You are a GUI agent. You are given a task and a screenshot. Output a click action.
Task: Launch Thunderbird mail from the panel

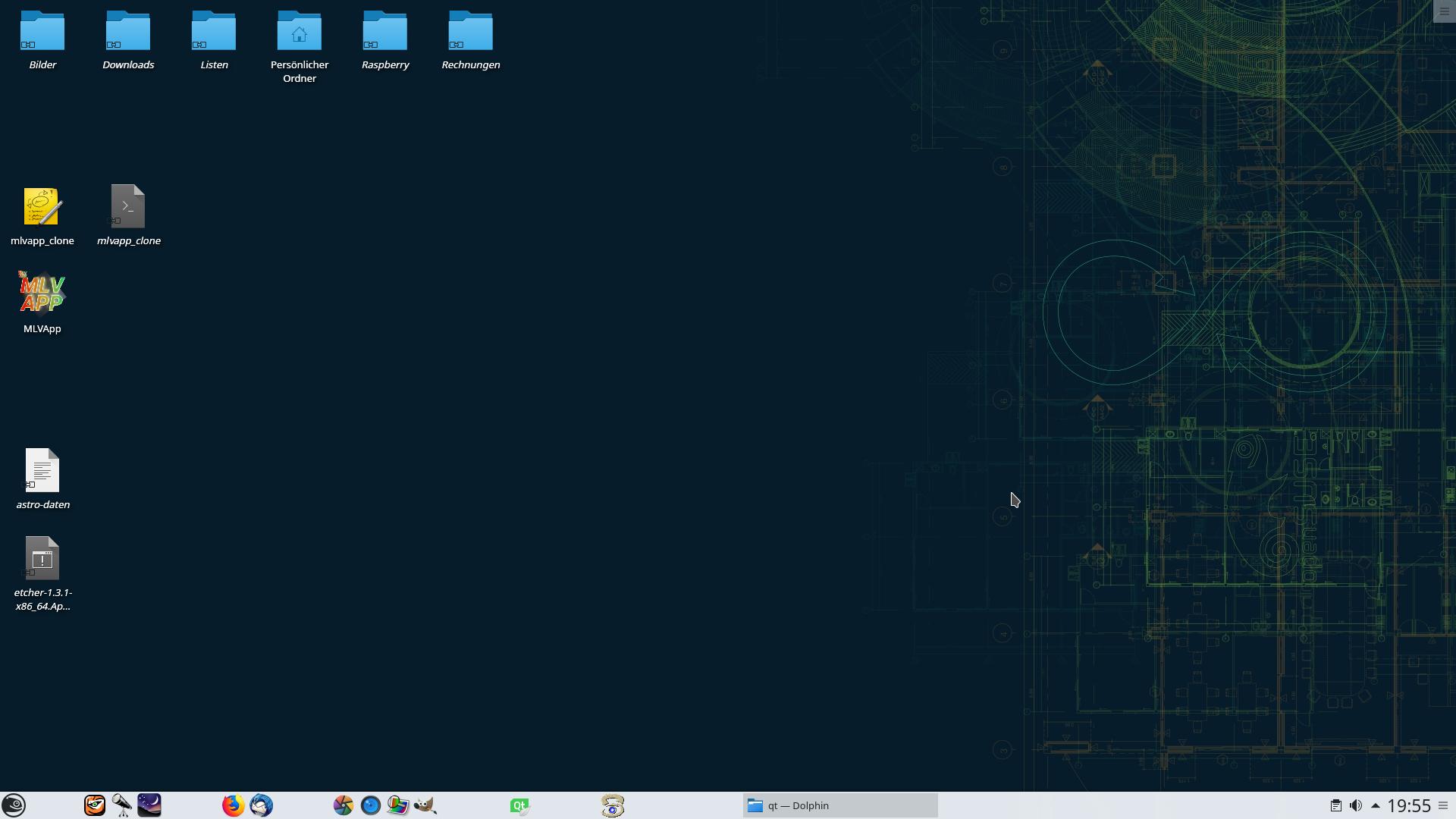pos(261,805)
